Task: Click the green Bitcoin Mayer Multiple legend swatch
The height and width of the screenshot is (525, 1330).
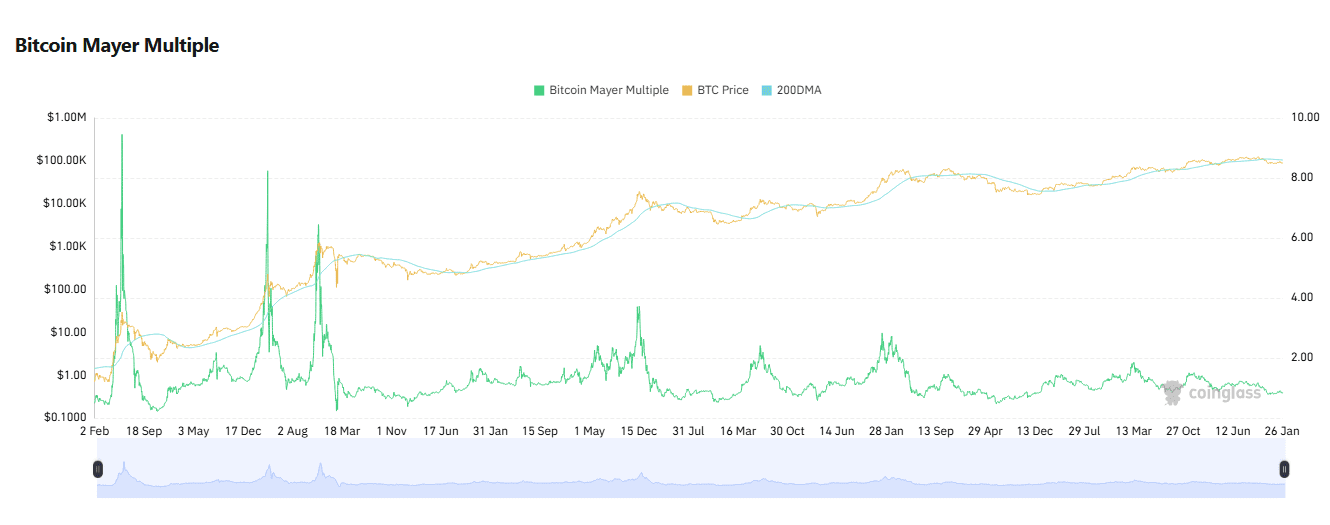Action: click(539, 90)
